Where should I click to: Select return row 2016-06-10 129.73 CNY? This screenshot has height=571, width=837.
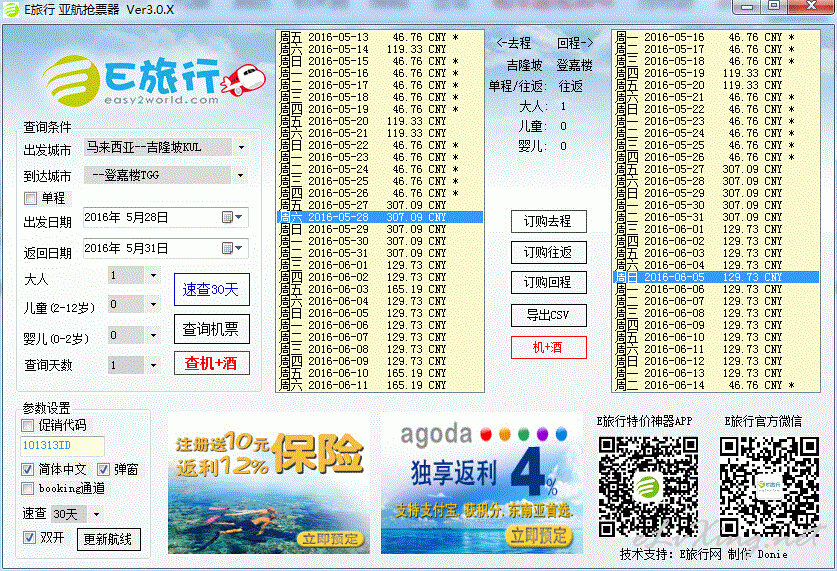716,337
